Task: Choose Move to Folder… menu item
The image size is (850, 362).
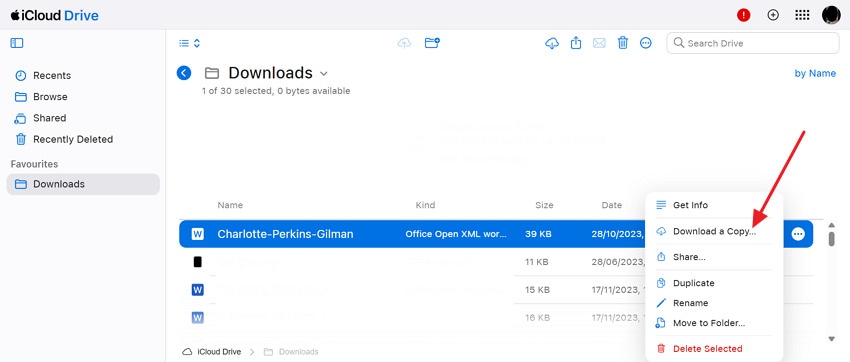Action: (714, 323)
